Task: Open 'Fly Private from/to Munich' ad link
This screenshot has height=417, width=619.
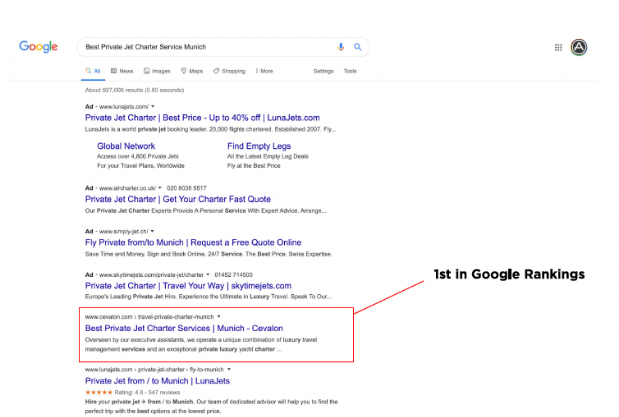Action: [x=193, y=242]
